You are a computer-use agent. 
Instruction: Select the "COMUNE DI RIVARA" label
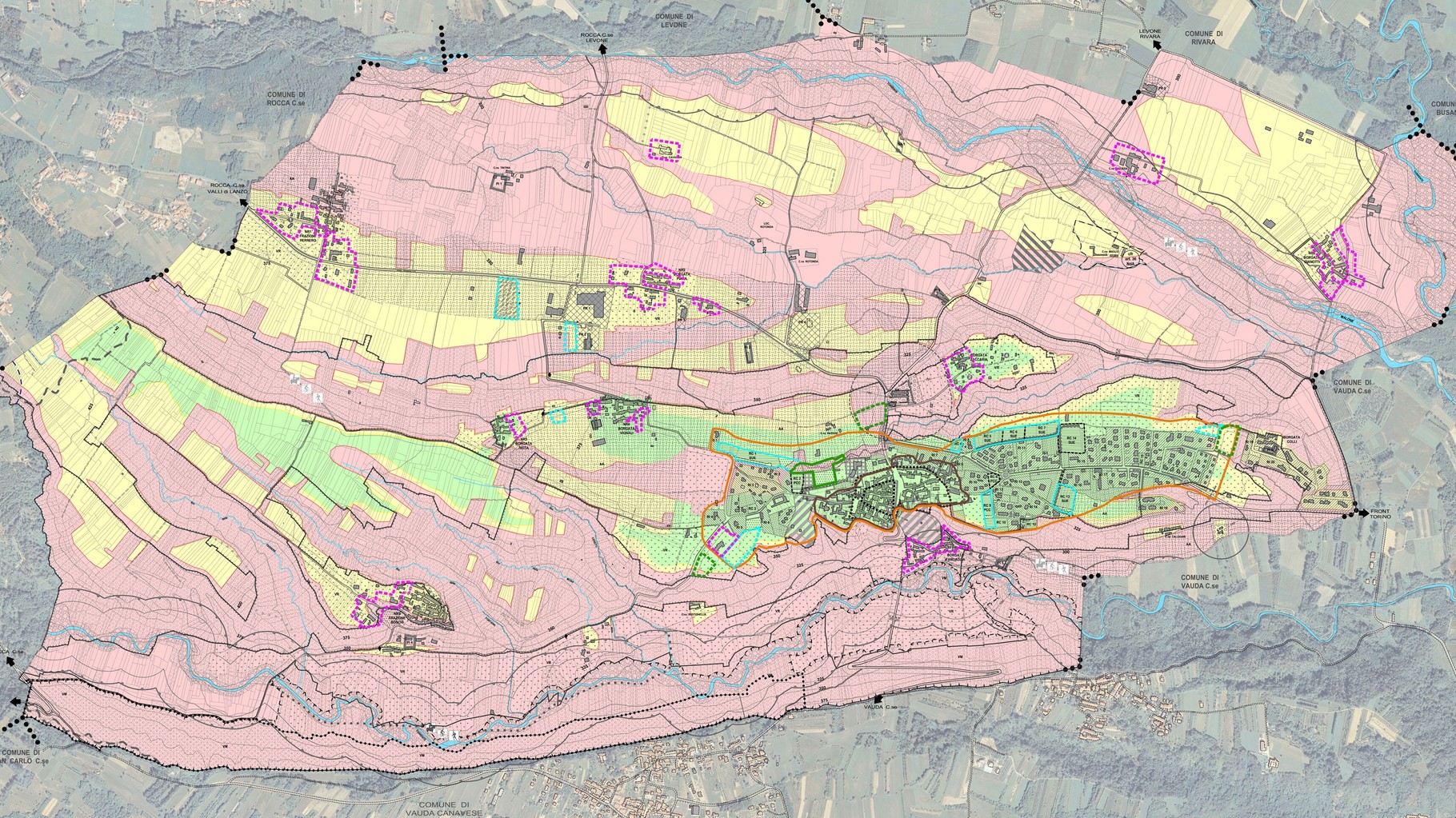pyautogui.click(x=1206, y=38)
